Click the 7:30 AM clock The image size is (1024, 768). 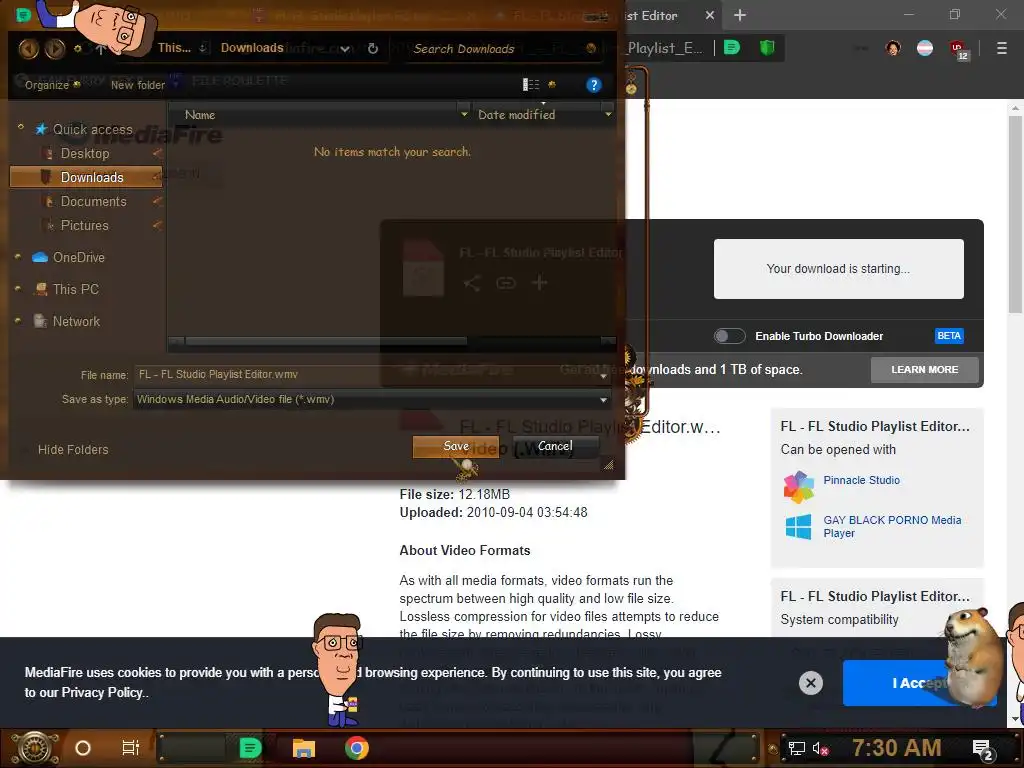pyautogui.click(x=897, y=748)
